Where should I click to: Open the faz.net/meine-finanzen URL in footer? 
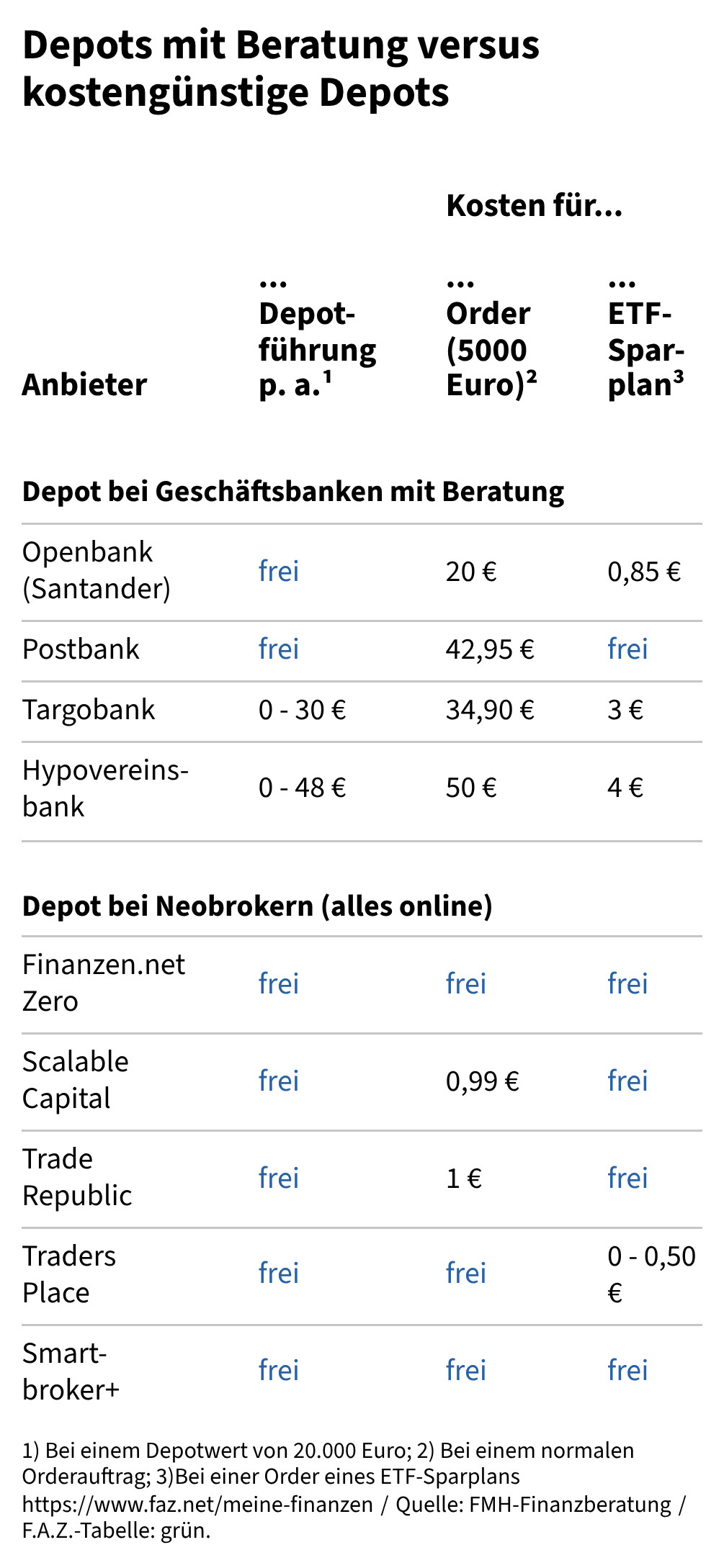pyautogui.click(x=198, y=1505)
